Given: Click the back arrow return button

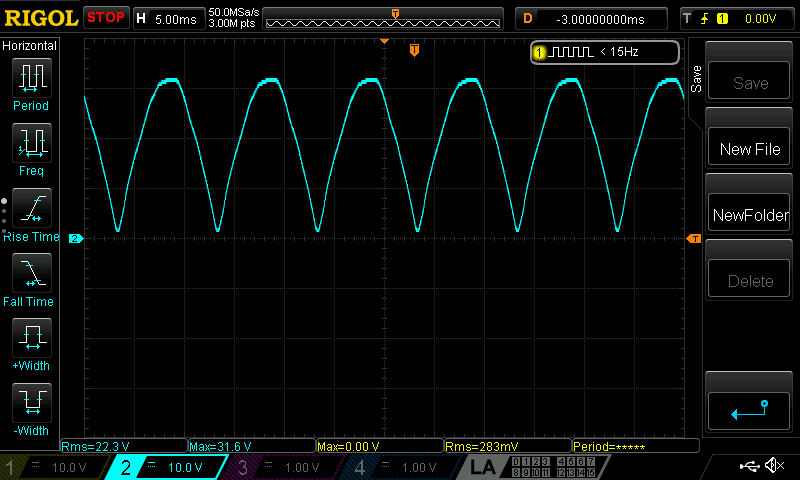Looking at the screenshot, I should (x=749, y=411).
